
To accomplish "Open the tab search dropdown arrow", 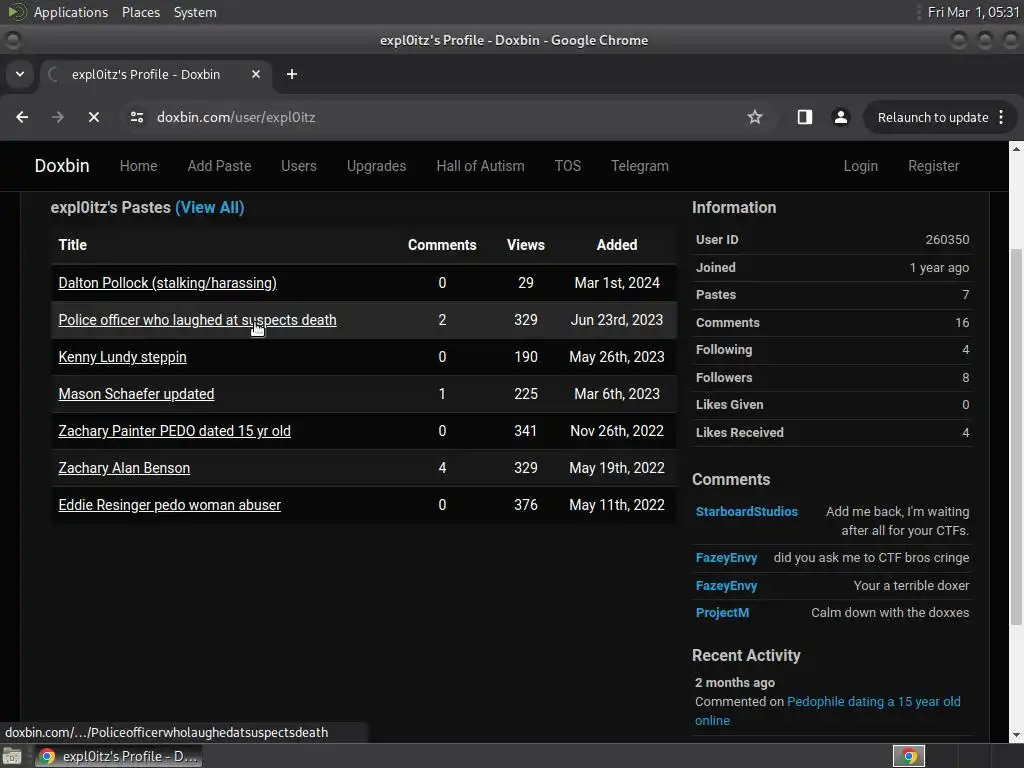I will click(x=20, y=74).
